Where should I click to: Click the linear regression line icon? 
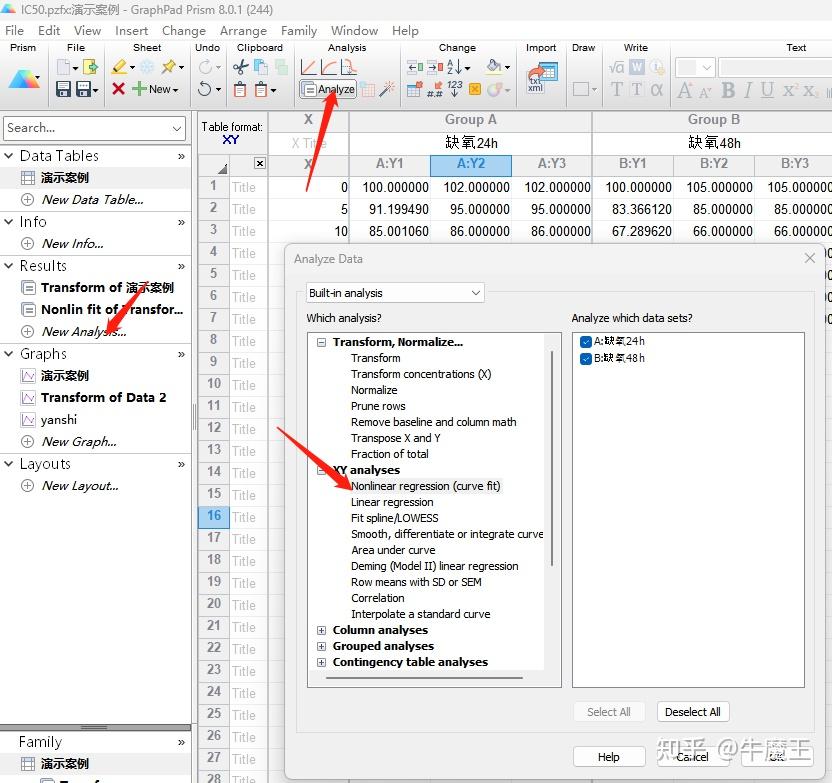(308, 67)
